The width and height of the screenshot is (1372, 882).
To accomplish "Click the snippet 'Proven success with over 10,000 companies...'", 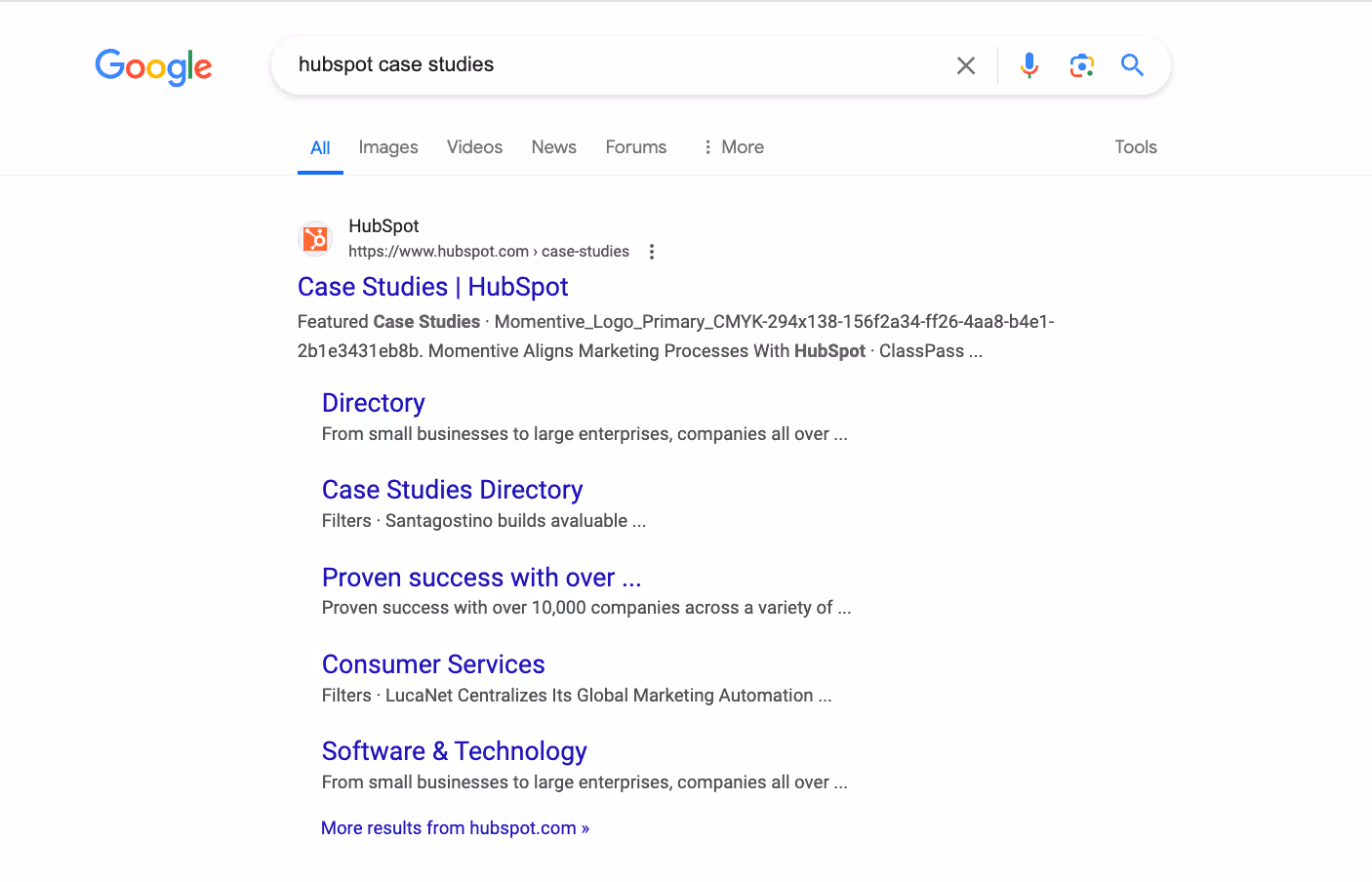I will click(586, 608).
